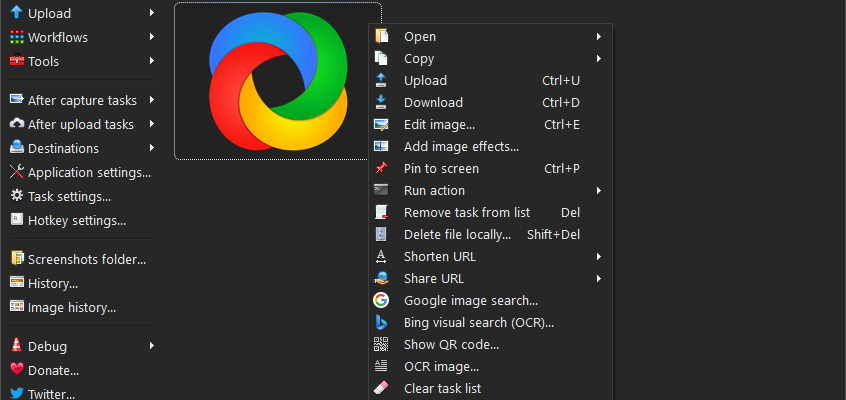Image resolution: width=846 pixels, height=400 pixels.
Task: Expand the Open submenu arrow
Action: pos(598,36)
